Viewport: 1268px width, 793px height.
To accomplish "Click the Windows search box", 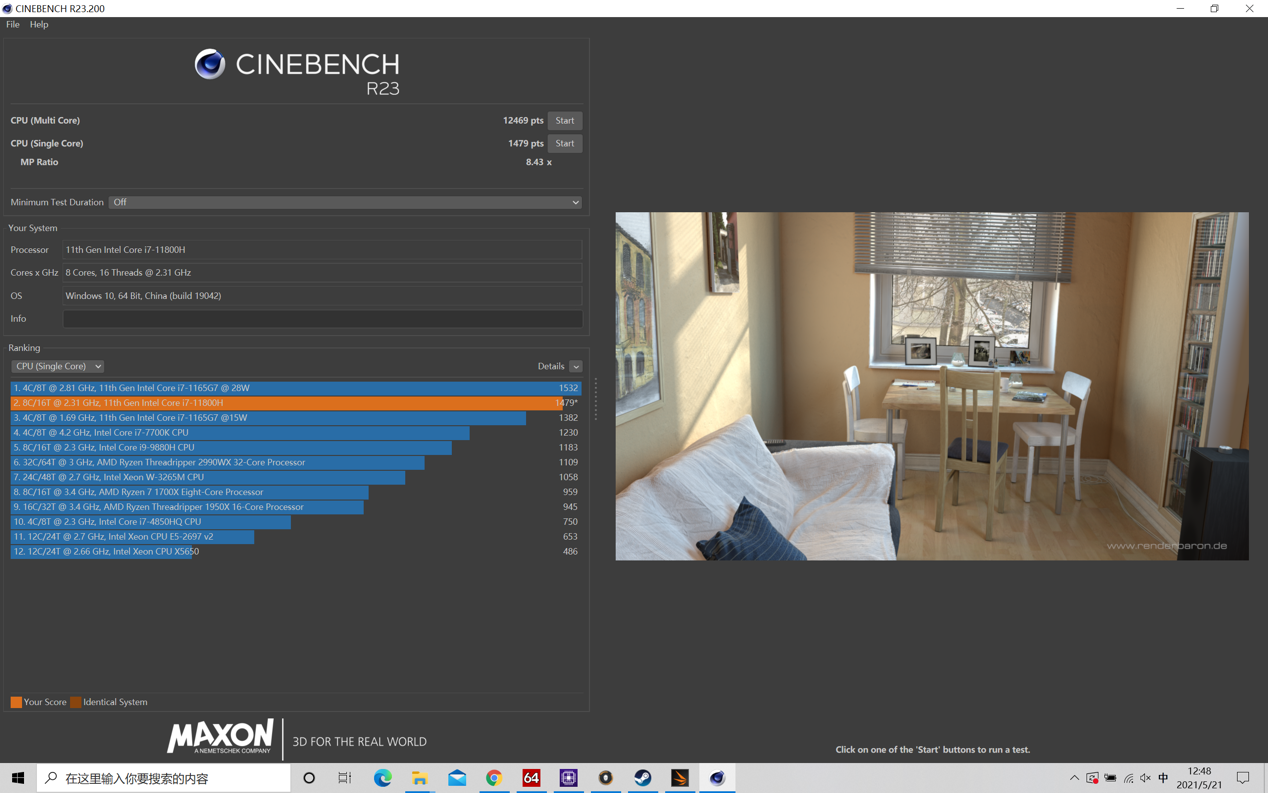I will 165,778.
